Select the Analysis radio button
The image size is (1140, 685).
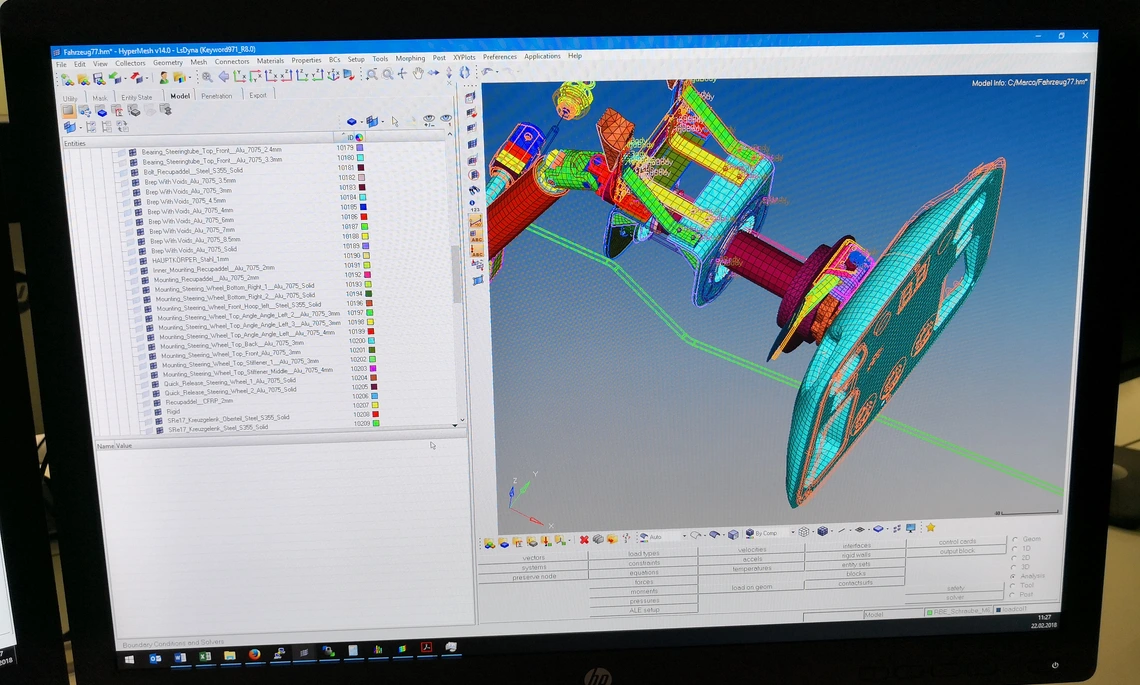tap(1013, 577)
